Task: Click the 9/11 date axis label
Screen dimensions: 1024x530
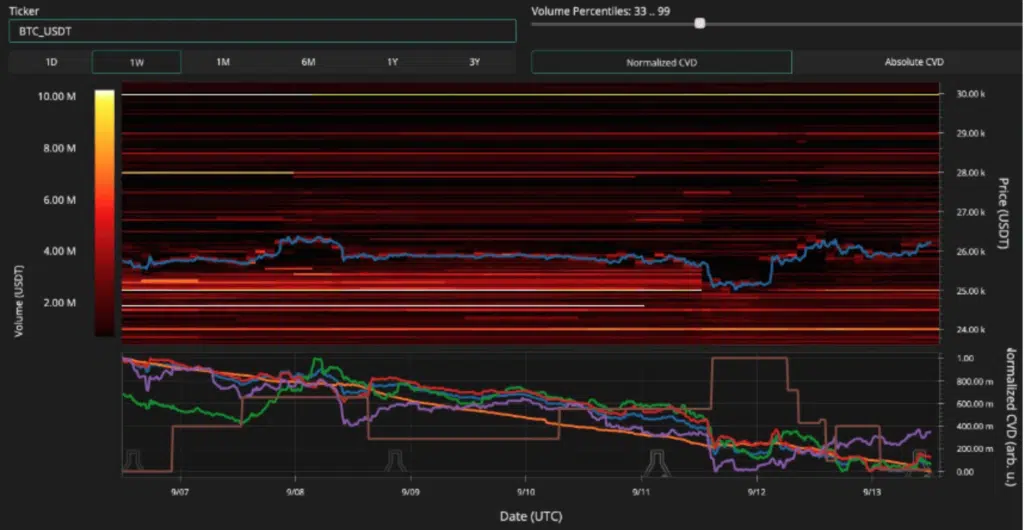Action: click(641, 491)
